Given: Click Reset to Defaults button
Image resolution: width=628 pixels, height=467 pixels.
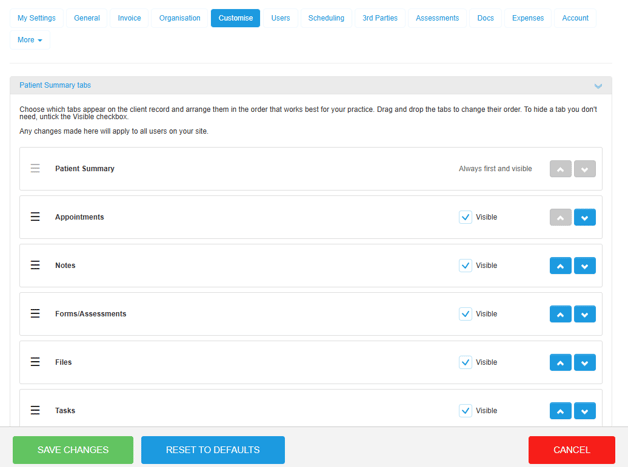Looking at the screenshot, I should 213,450.
